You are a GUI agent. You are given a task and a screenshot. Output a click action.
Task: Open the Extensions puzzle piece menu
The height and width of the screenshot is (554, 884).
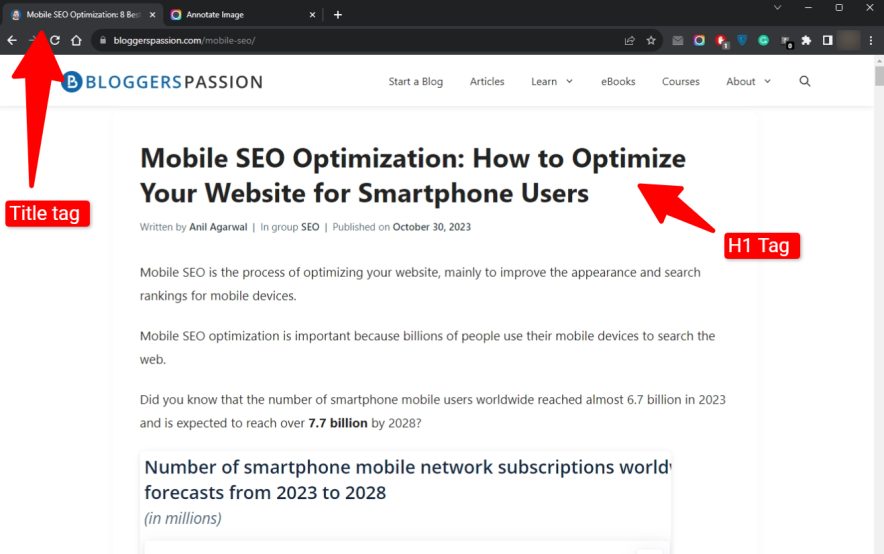(x=806, y=41)
